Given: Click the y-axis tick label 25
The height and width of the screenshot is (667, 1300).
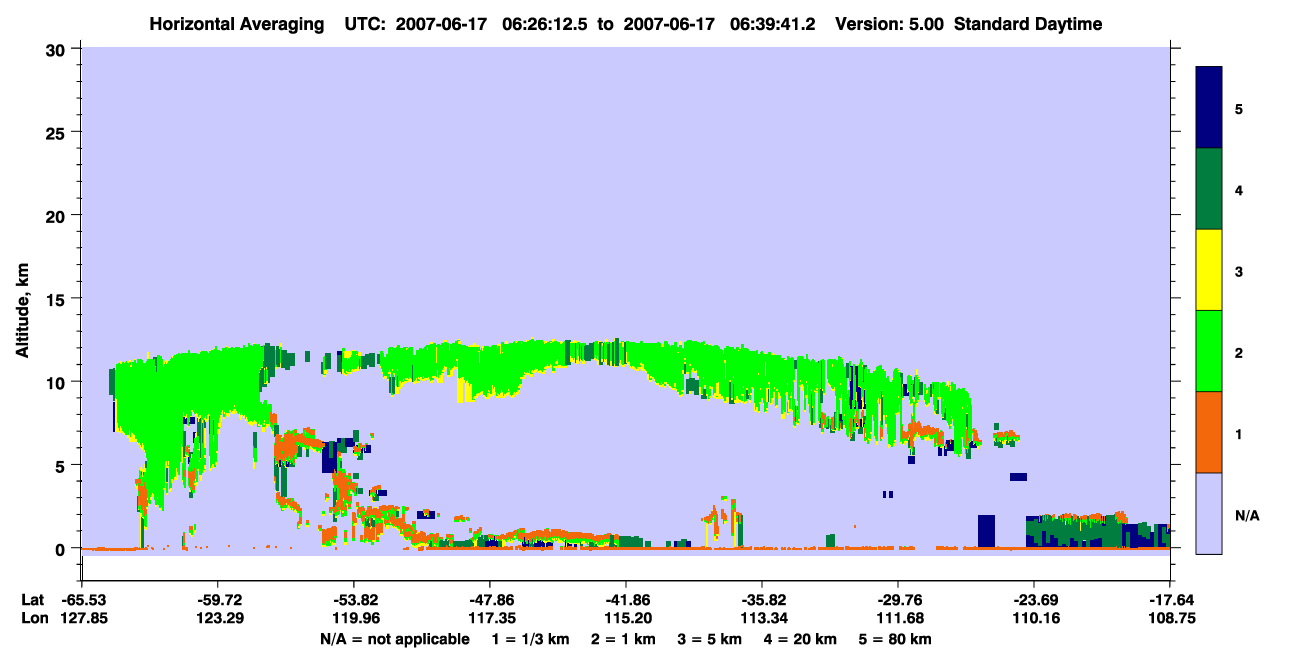Looking at the screenshot, I should 58,132.
